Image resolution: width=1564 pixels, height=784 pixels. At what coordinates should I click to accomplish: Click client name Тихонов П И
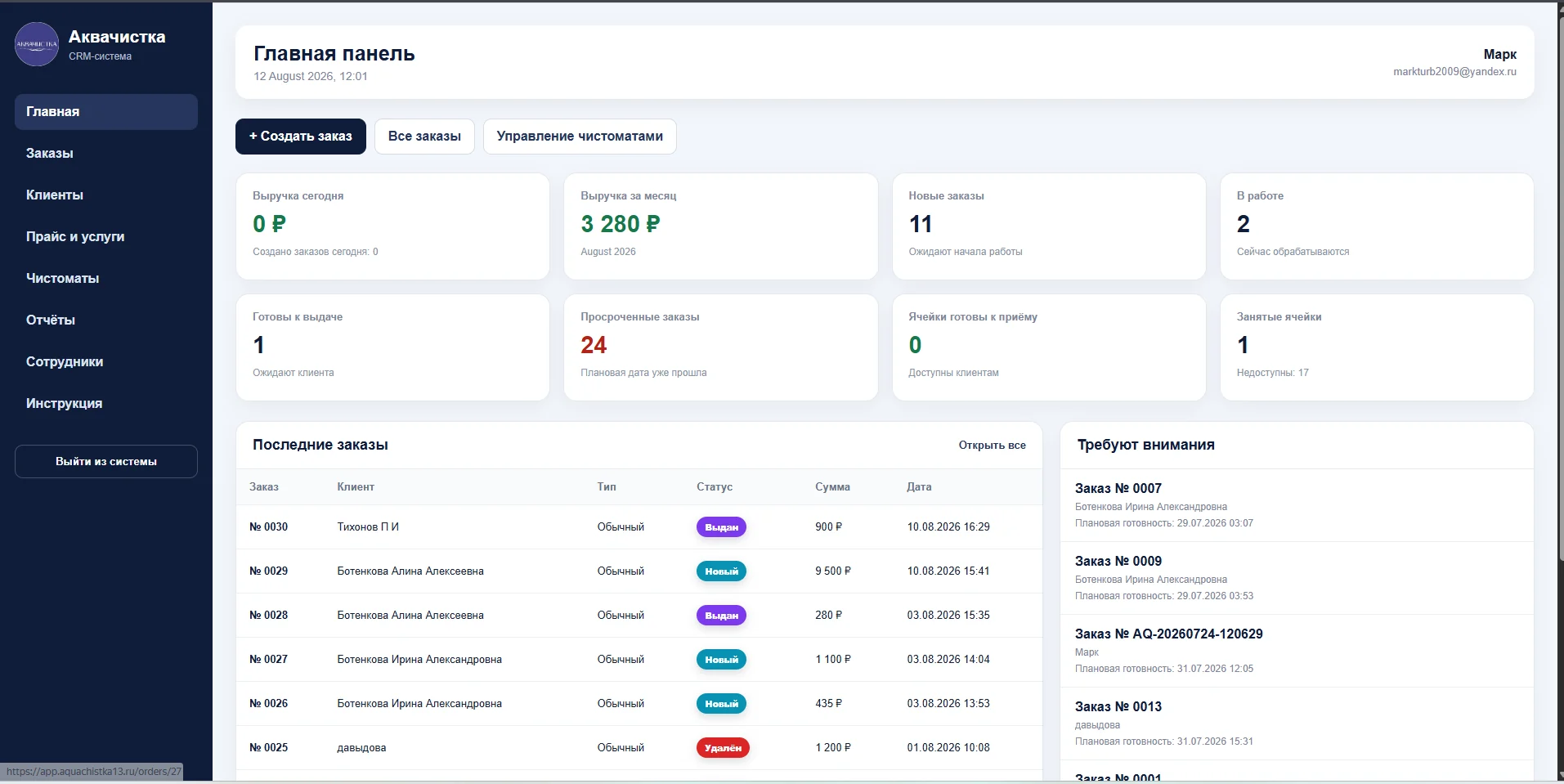pyautogui.click(x=368, y=527)
